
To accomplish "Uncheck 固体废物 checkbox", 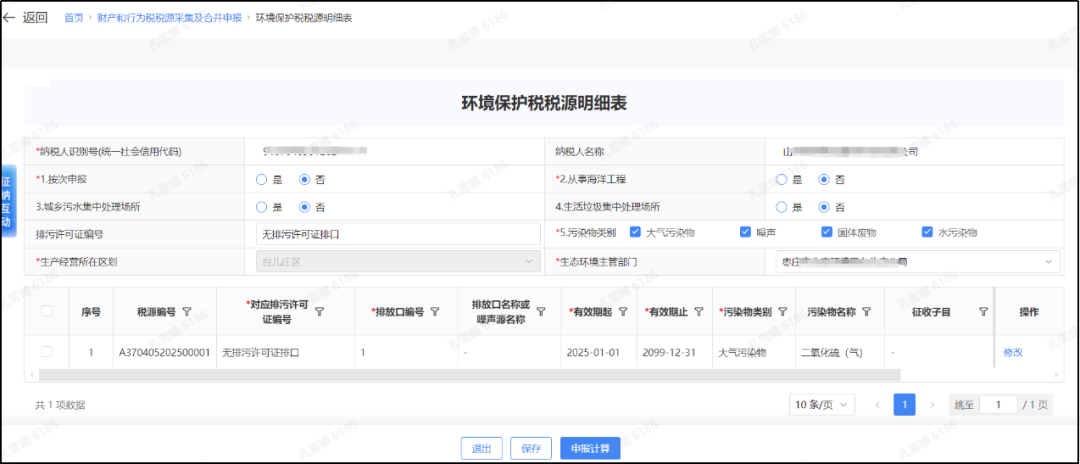I will click(827, 233).
